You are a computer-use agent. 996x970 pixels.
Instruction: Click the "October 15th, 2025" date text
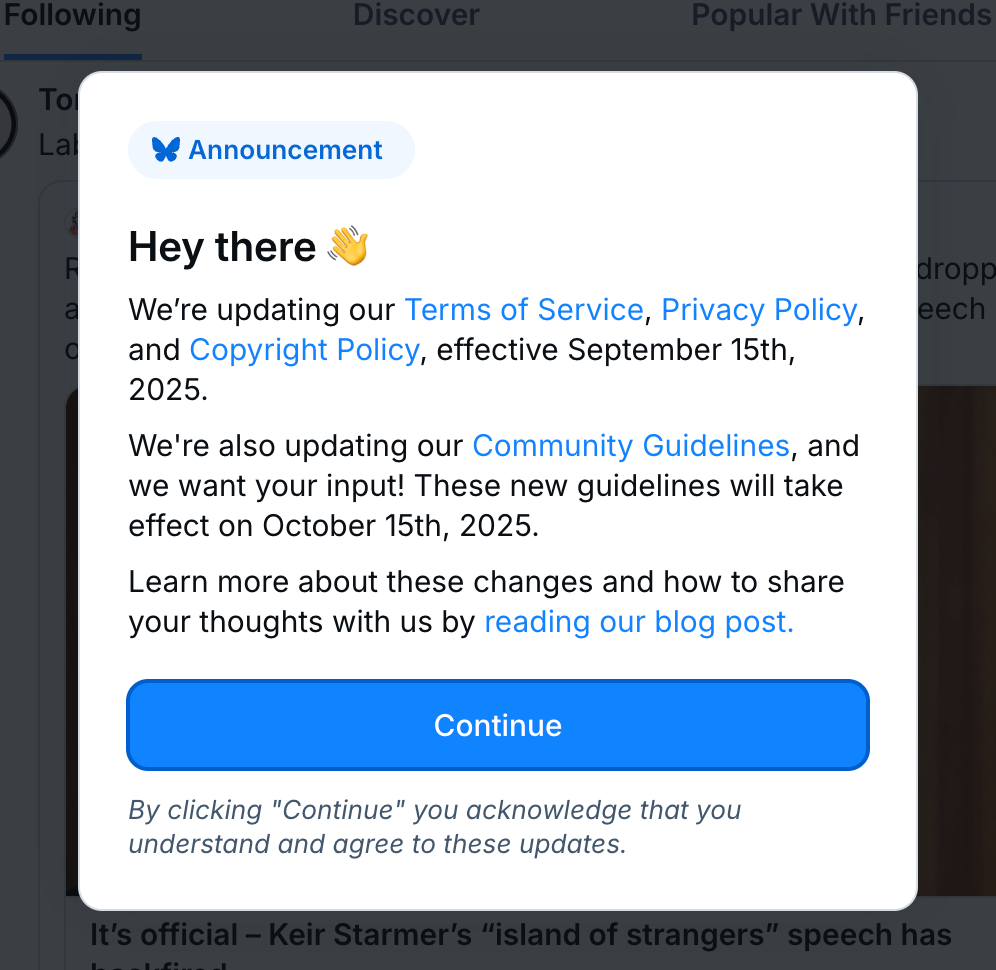coord(400,526)
